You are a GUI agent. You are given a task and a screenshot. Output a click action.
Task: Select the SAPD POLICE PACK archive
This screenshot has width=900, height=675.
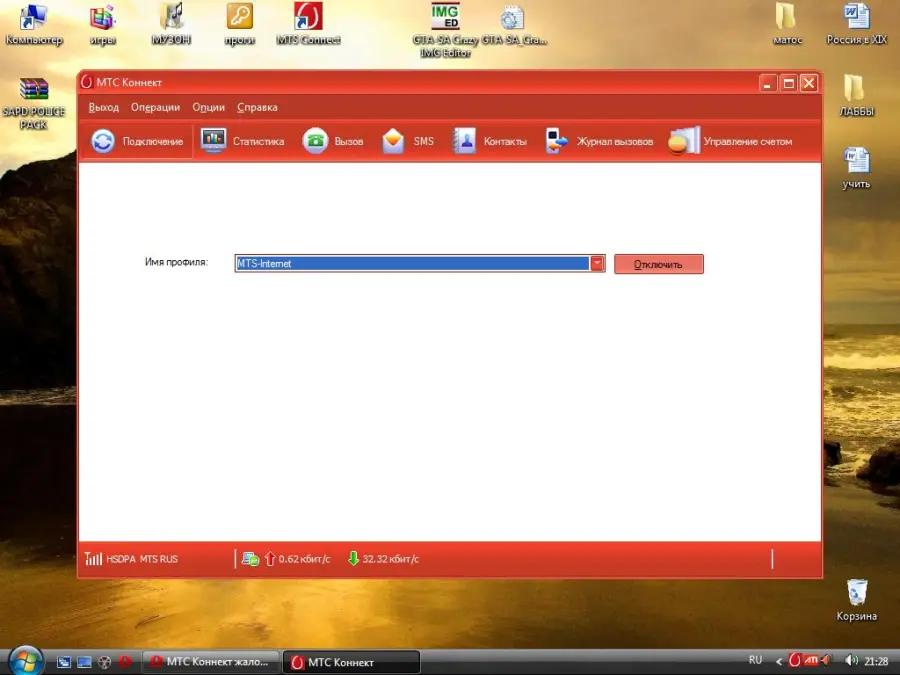pos(33,103)
